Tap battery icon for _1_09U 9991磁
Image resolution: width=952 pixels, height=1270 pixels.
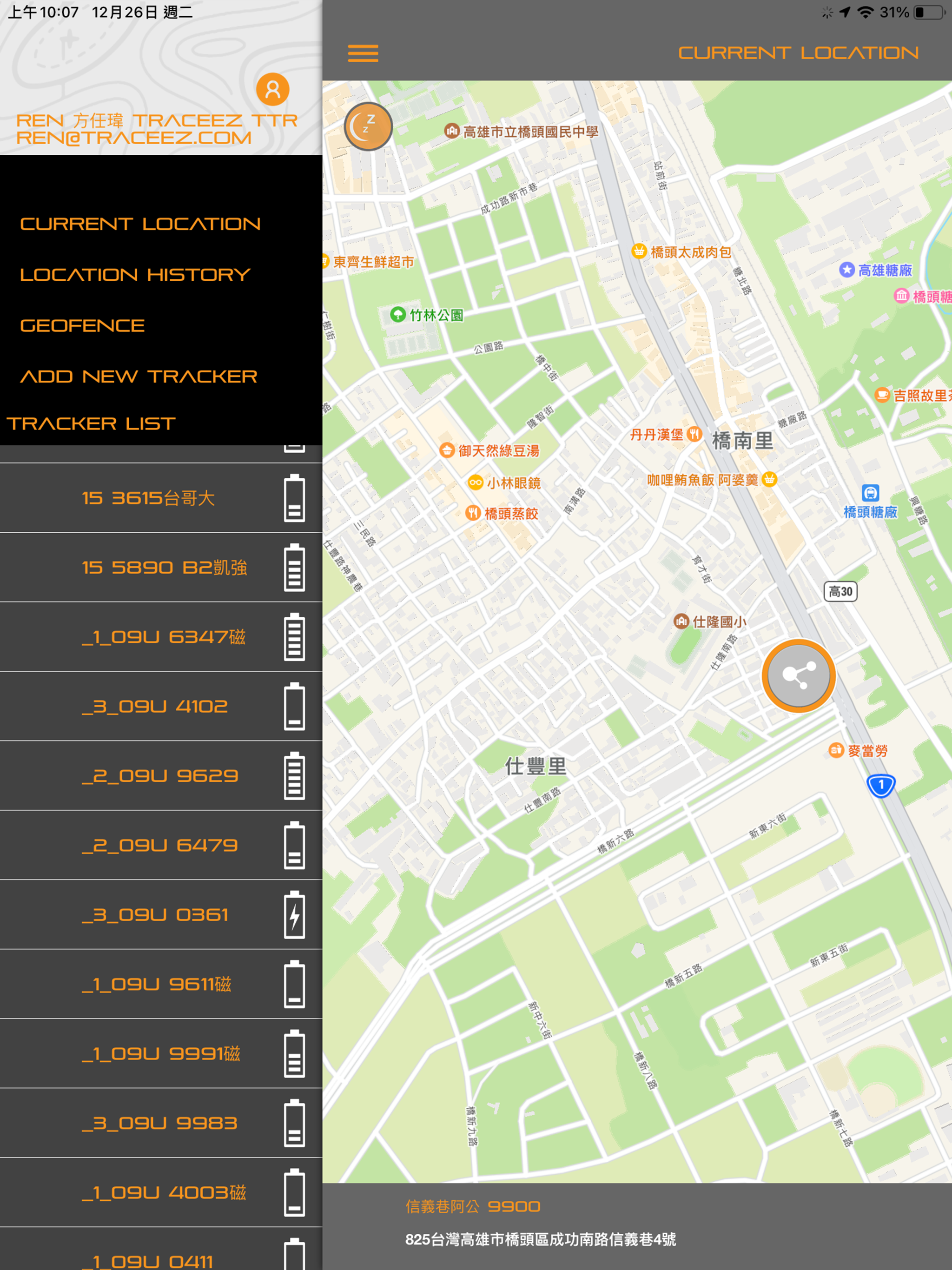295,1053
